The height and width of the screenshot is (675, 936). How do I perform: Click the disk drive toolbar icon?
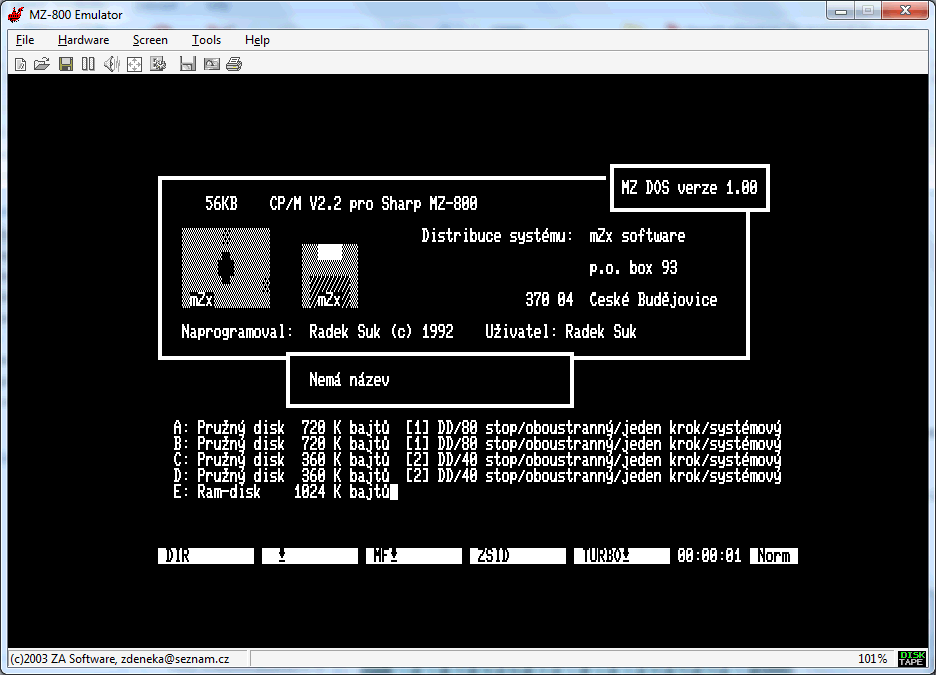pyautogui.click(x=187, y=64)
